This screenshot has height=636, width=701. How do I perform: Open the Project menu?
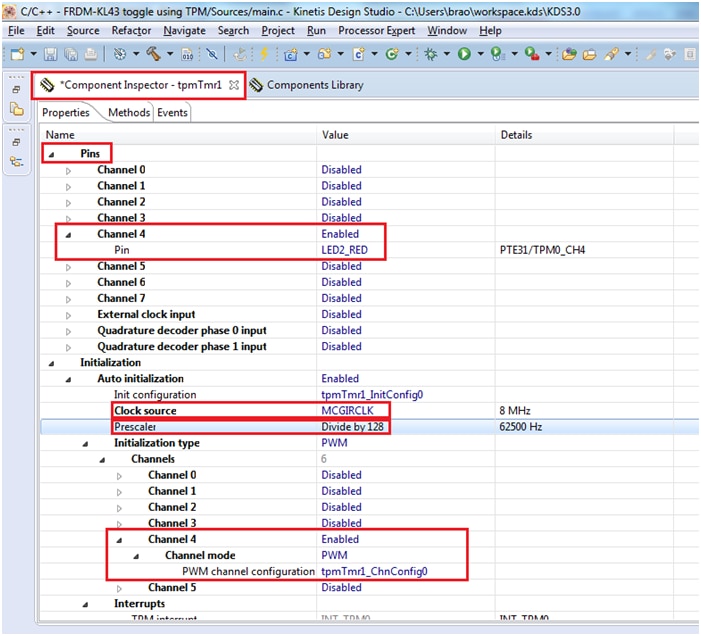(278, 30)
